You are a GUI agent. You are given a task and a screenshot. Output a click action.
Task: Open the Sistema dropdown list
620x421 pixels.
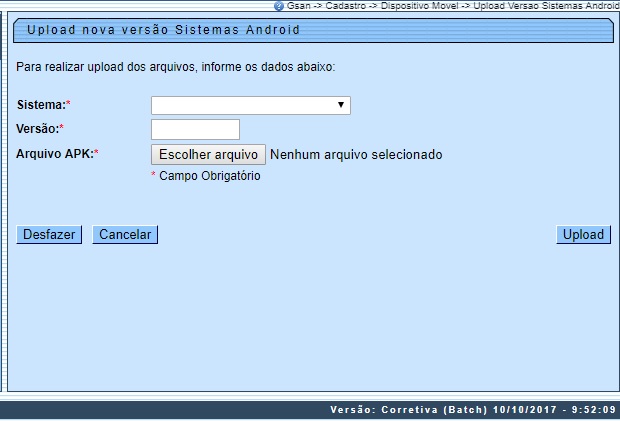coord(251,106)
